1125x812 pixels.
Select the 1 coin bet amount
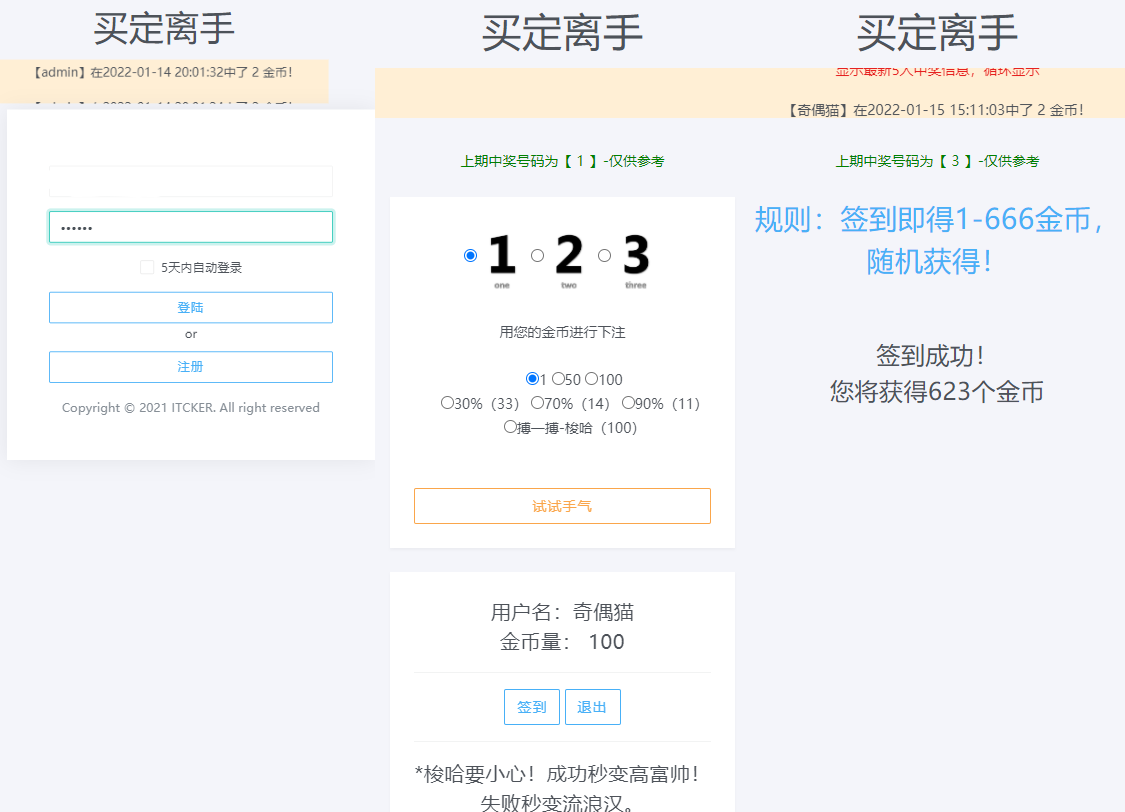click(532, 378)
